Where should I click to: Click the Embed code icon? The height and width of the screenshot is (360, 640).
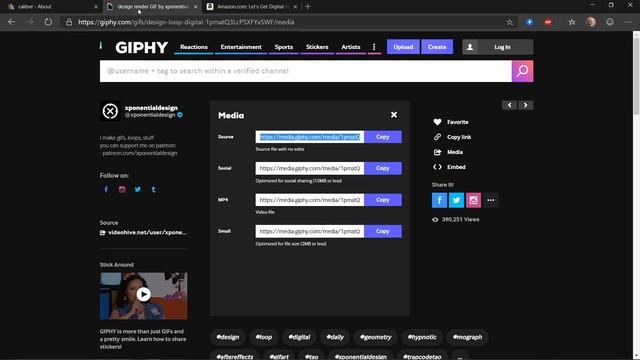(x=437, y=167)
